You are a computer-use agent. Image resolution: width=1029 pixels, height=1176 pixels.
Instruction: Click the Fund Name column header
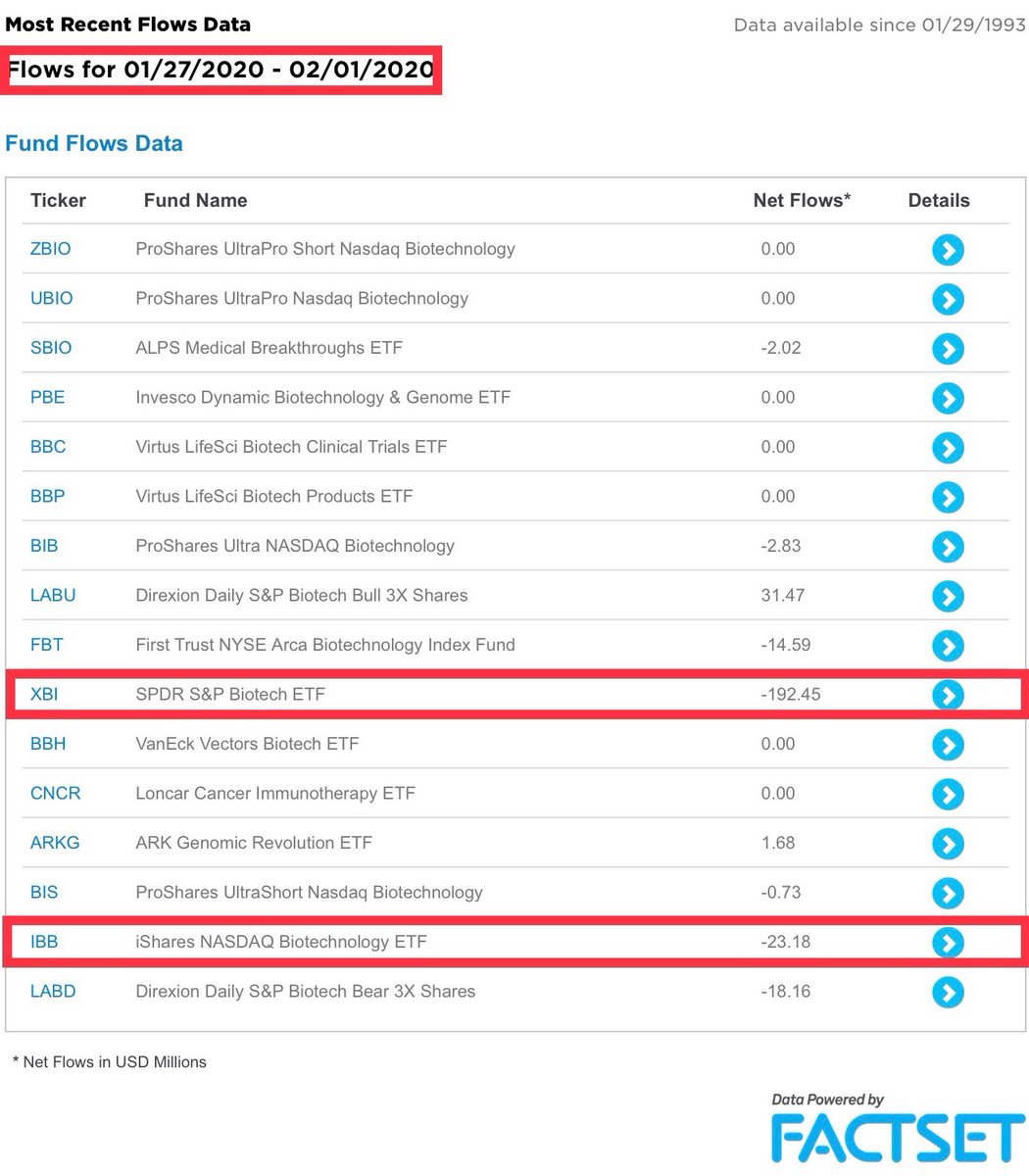pyautogui.click(x=195, y=200)
